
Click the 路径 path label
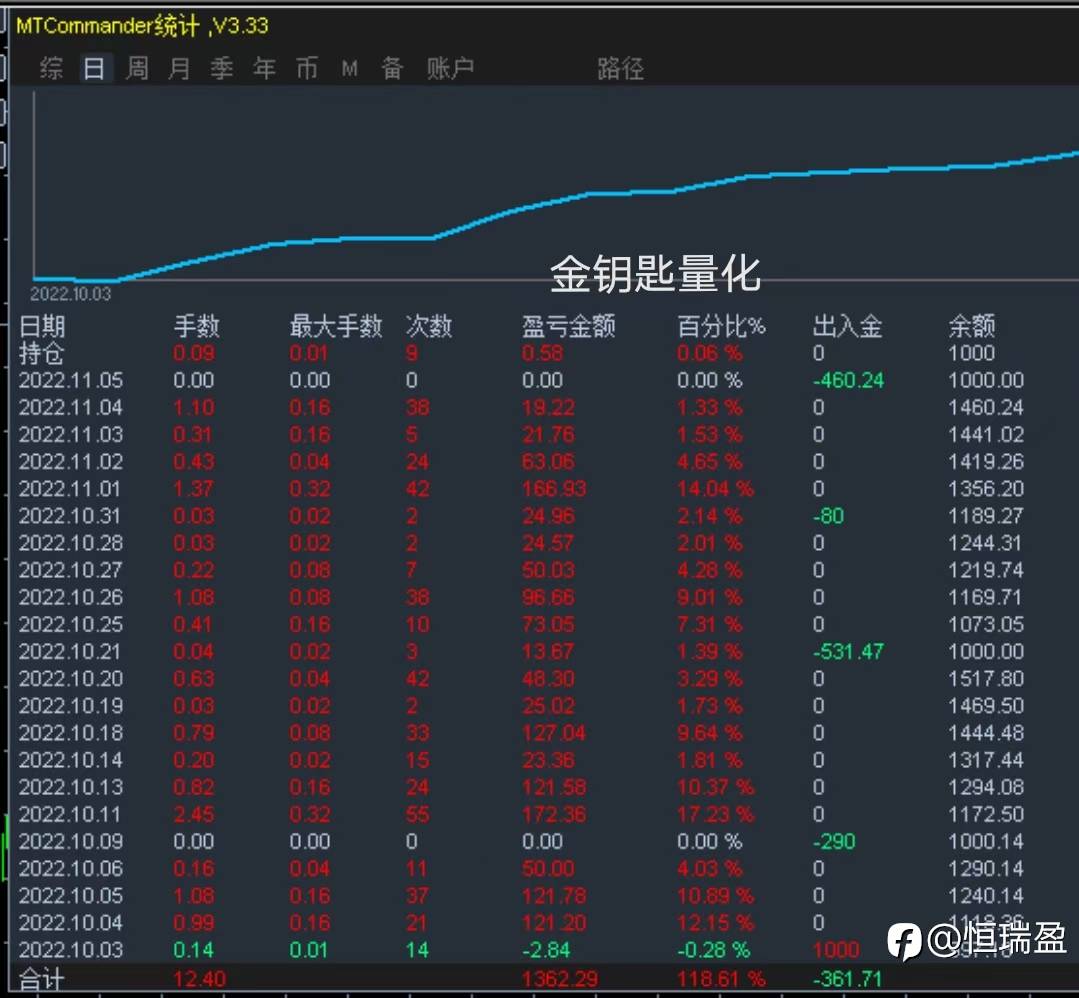(x=620, y=68)
